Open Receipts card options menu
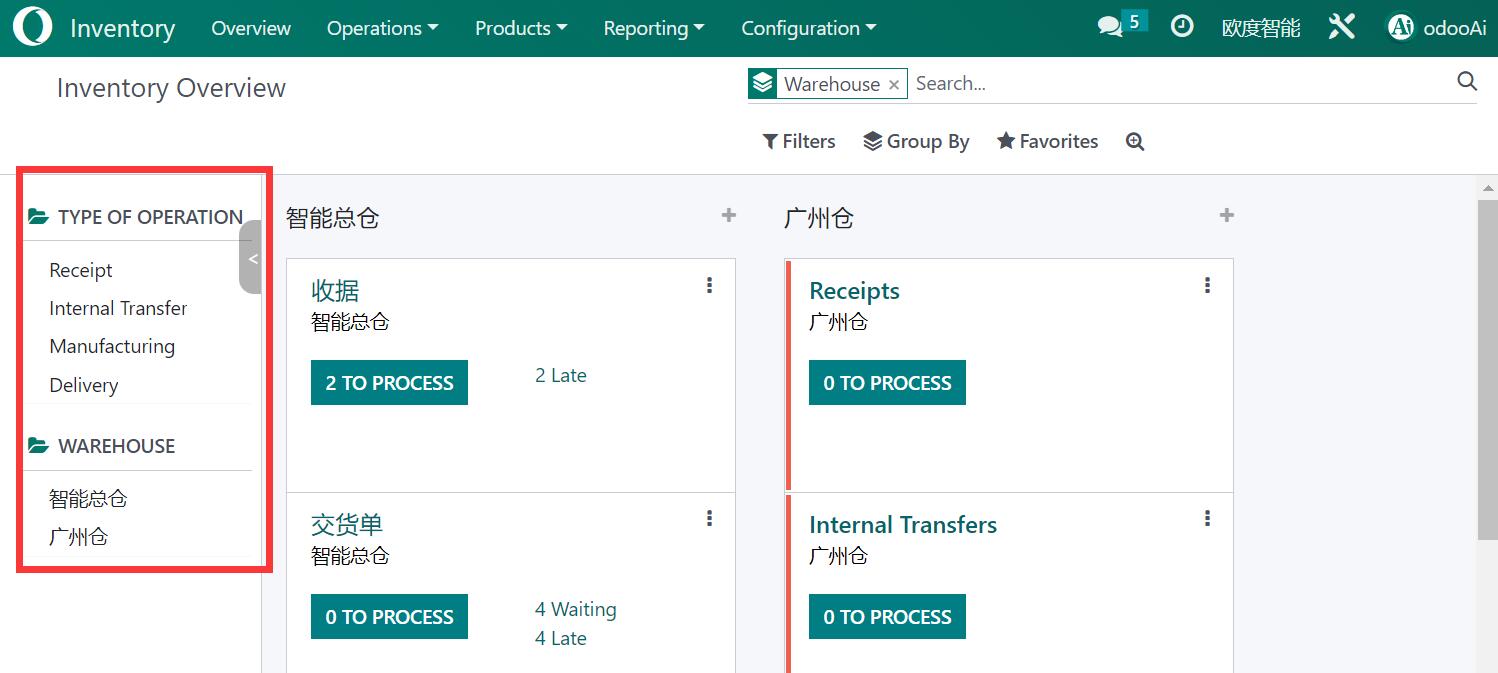Screen dimensions: 1498x673 (1207, 285)
